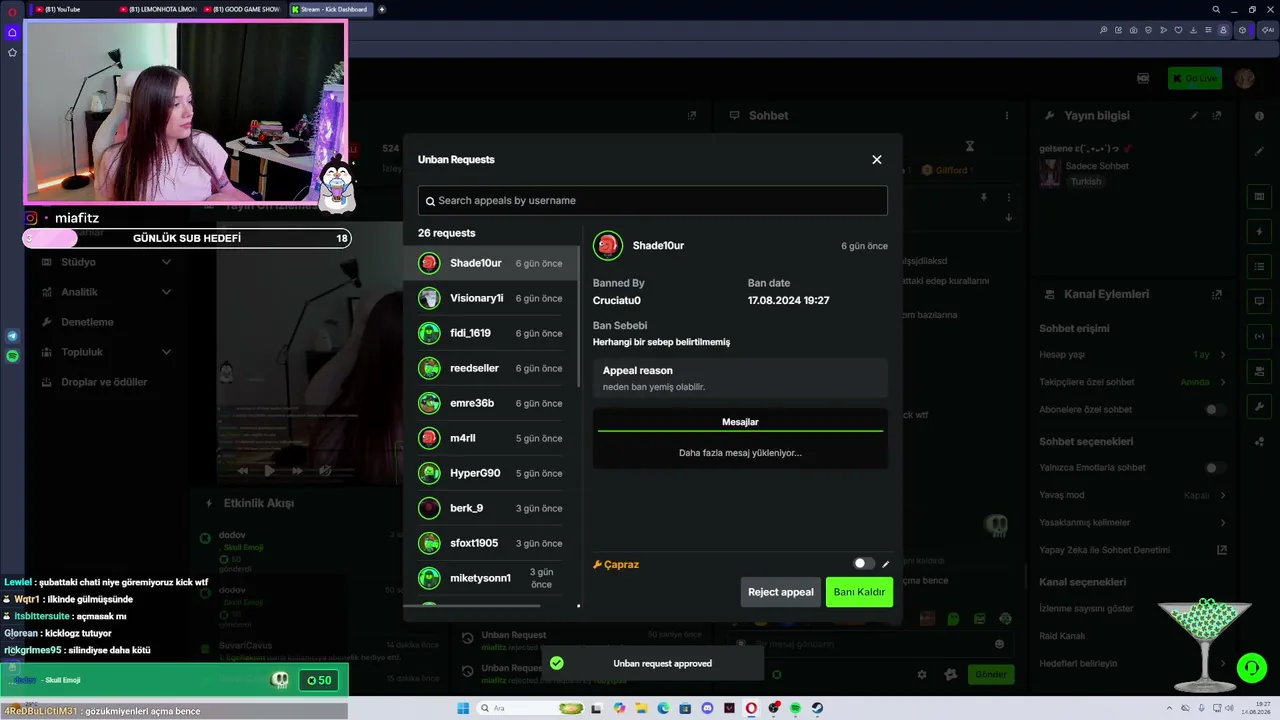Toggle Abonelere özel sohbet switch
Screen dimensions: 1280x720
1215,410
